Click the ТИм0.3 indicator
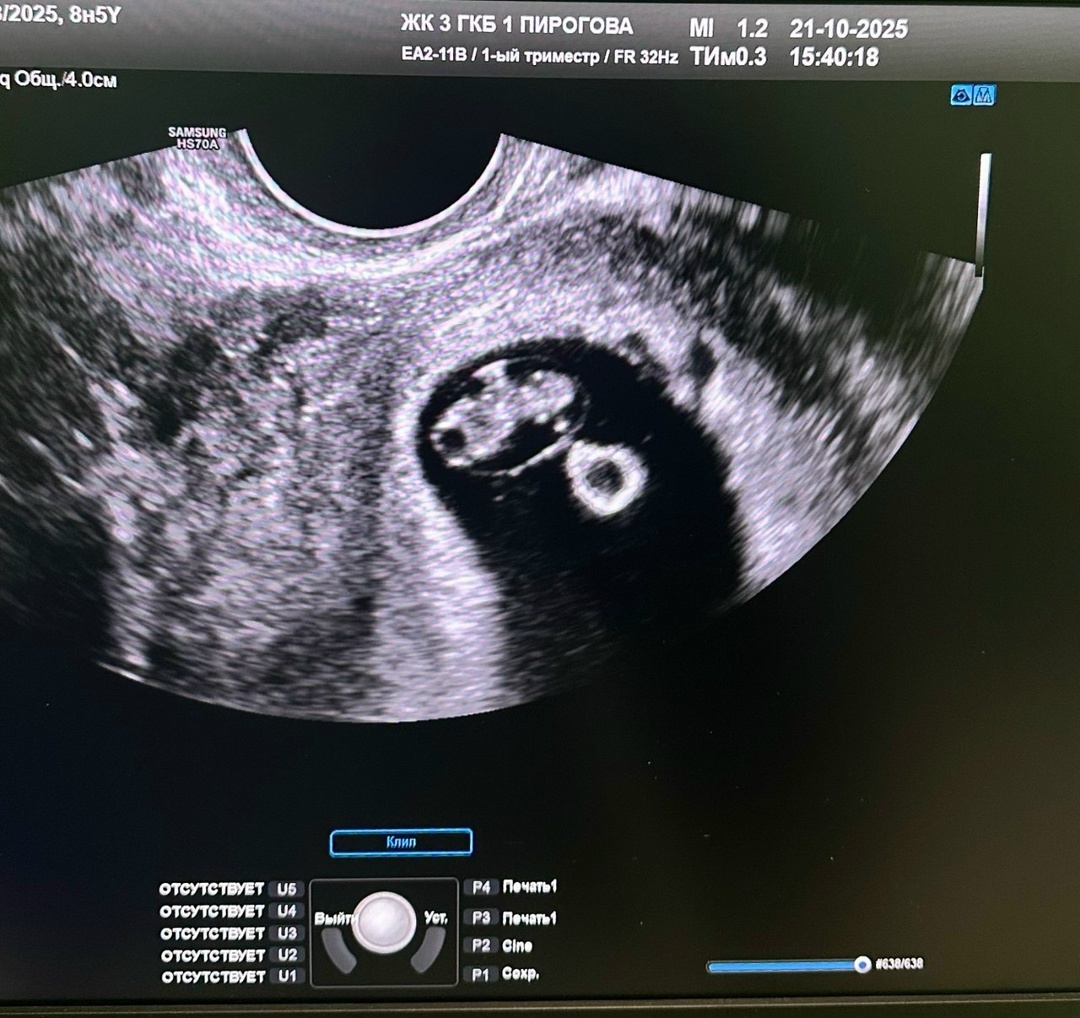This screenshot has width=1080, height=1018. (728, 56)
